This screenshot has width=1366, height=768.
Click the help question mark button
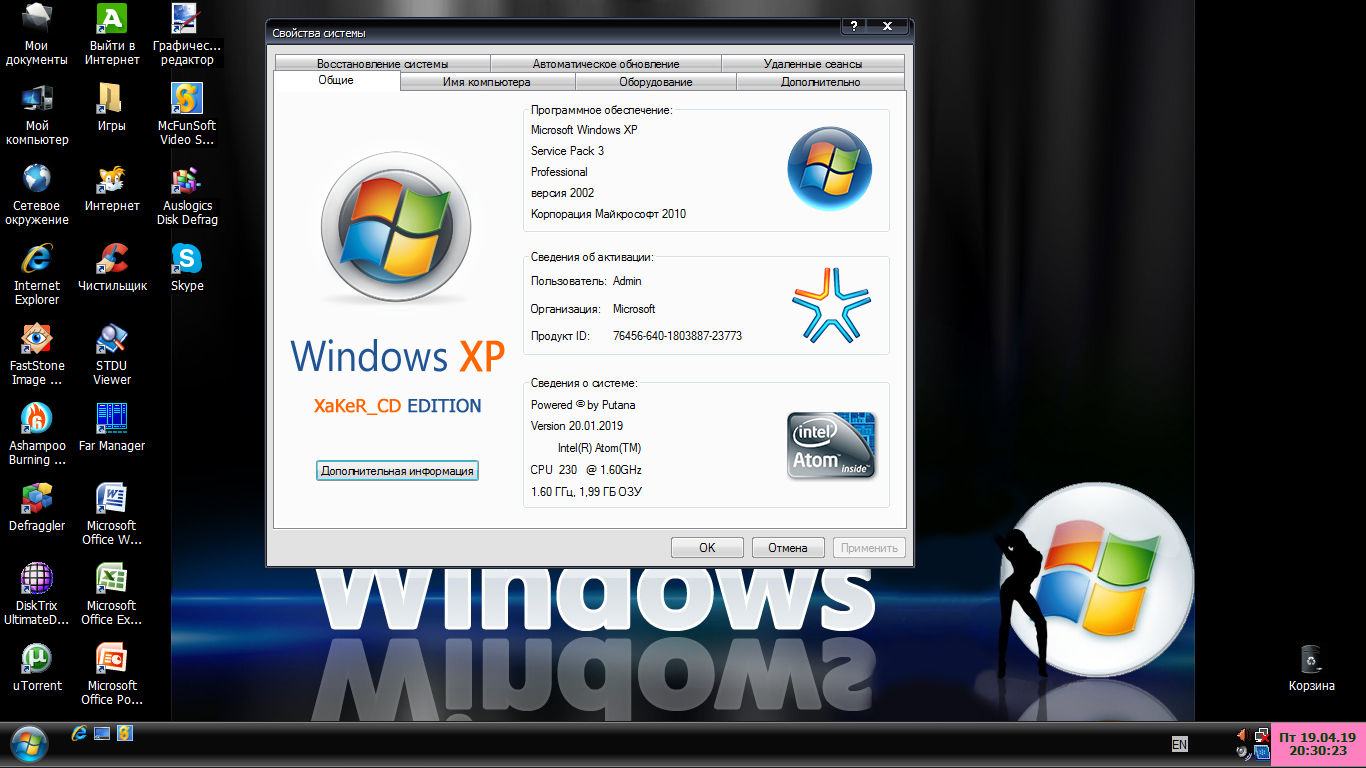tap(854, 26)
